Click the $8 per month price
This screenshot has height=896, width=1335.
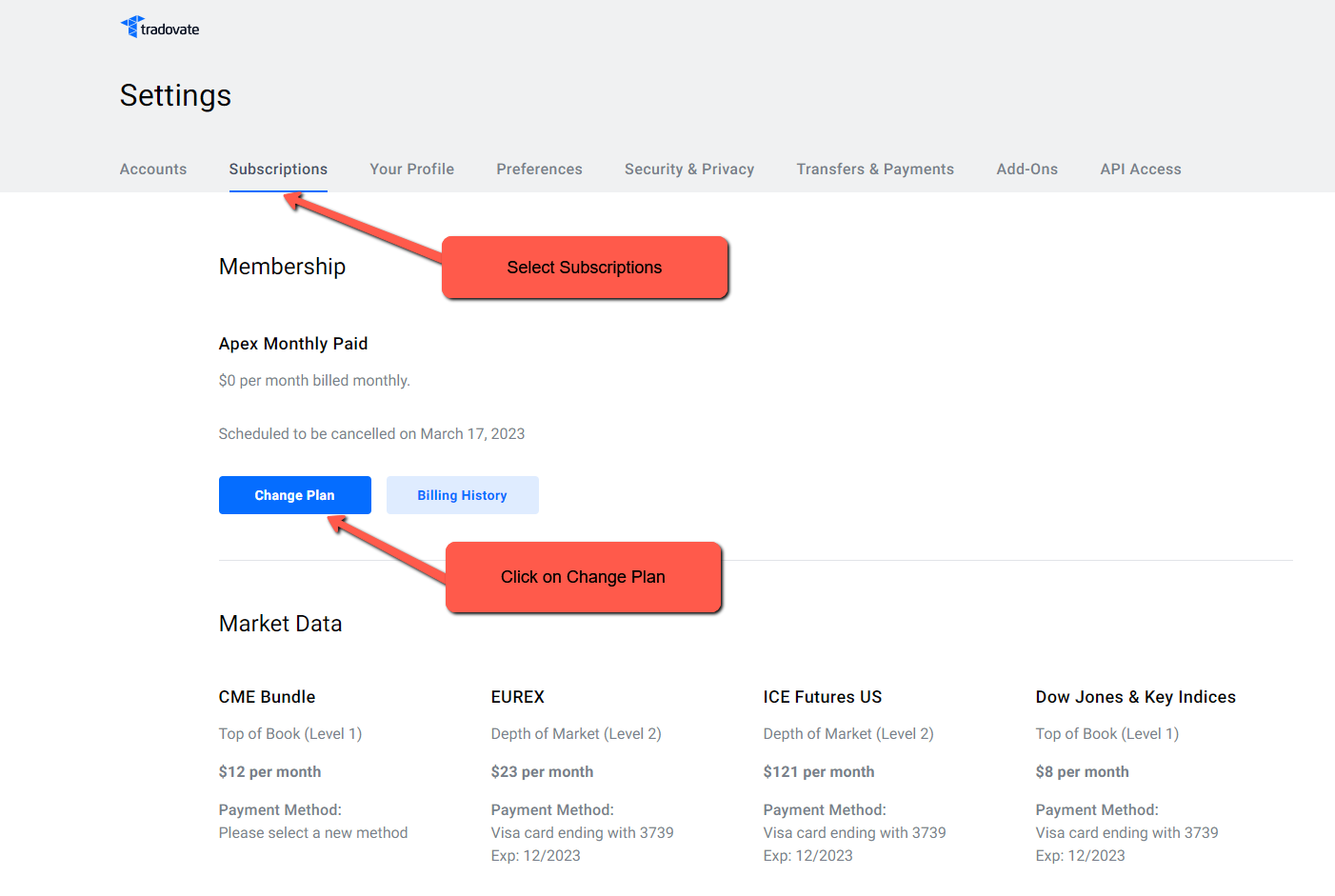click(x=1083, y=772)
